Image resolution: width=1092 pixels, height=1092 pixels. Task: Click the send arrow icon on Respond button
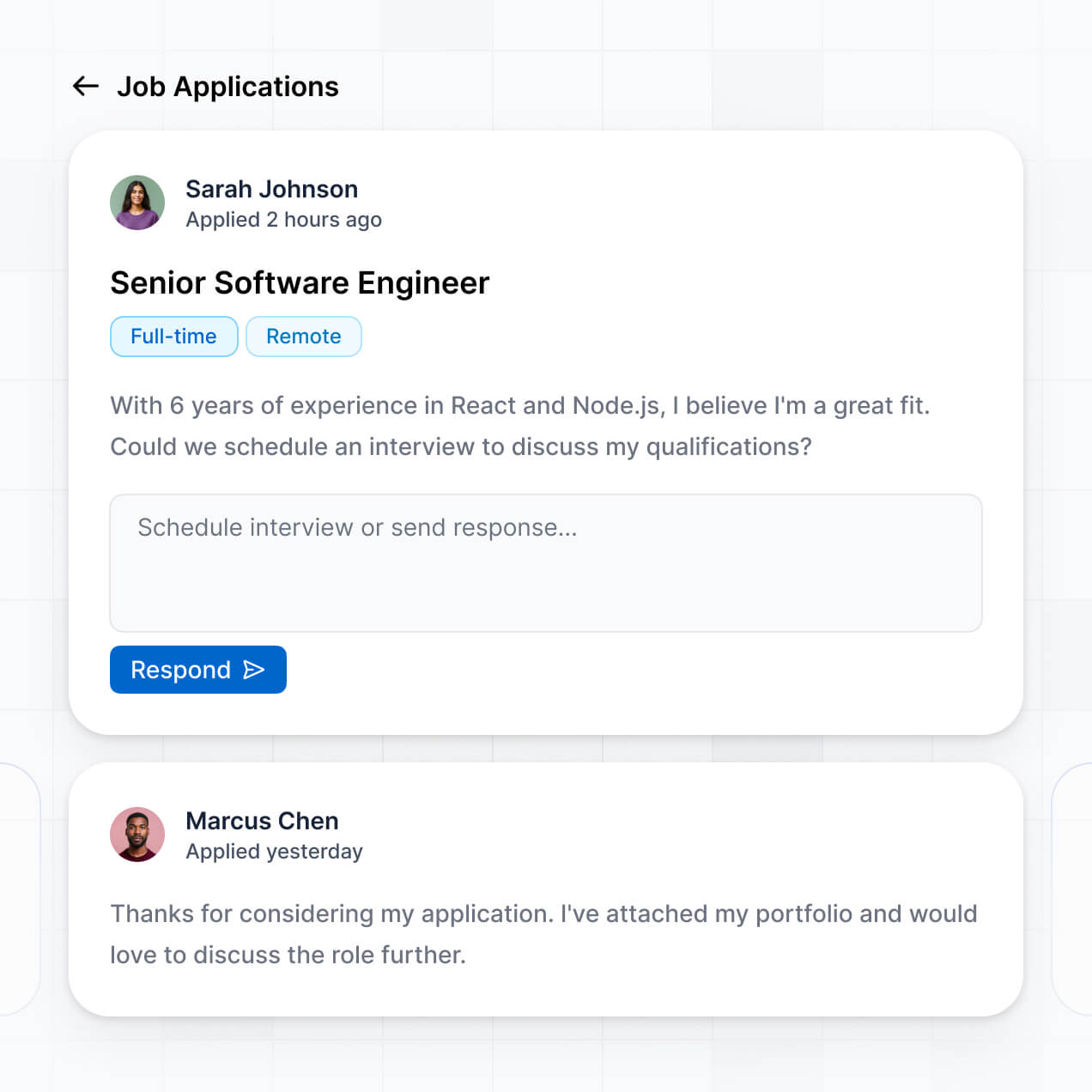255,670
